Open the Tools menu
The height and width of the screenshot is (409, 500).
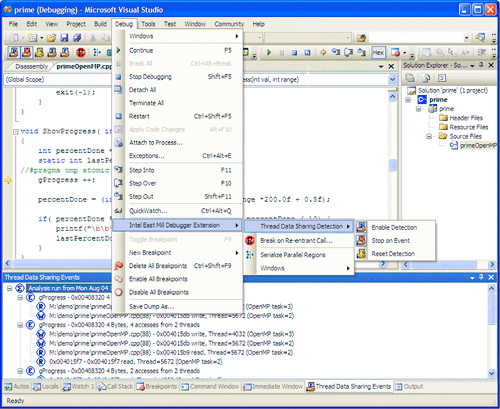[x=148, y=24]
